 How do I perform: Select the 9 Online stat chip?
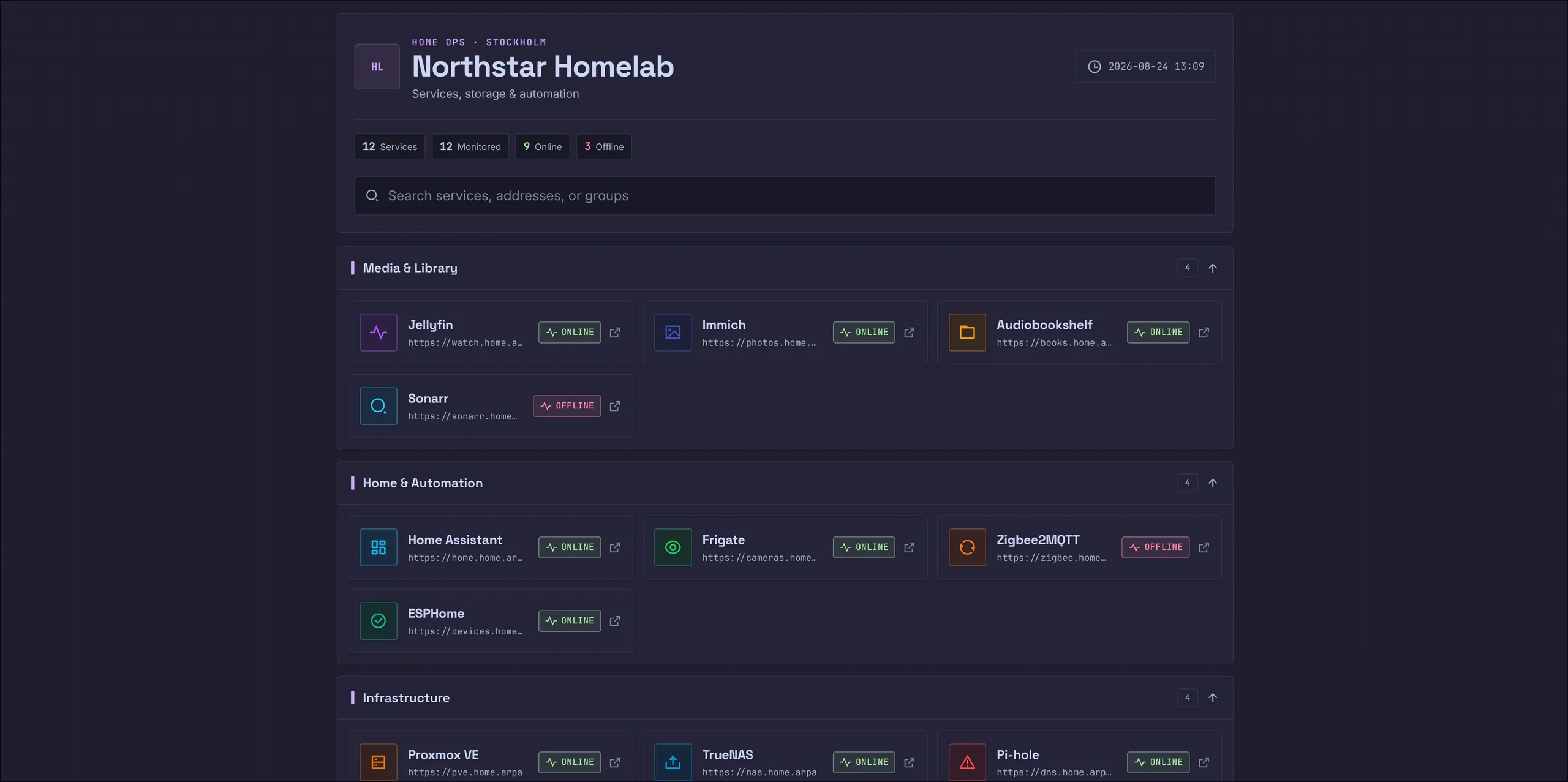tap(543, 147)
